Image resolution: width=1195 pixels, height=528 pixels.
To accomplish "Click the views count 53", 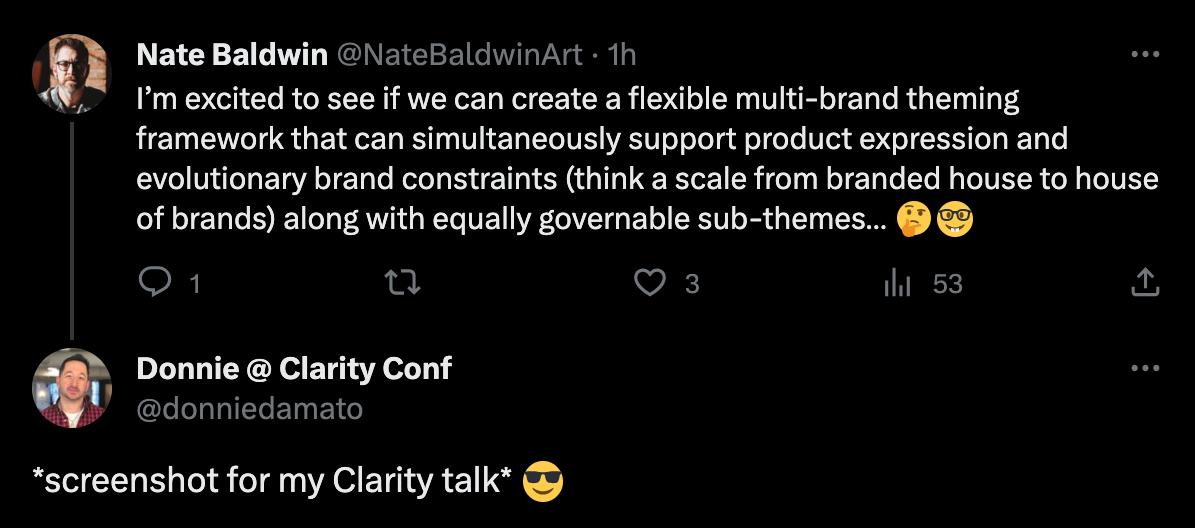I will tap(947, 284).
